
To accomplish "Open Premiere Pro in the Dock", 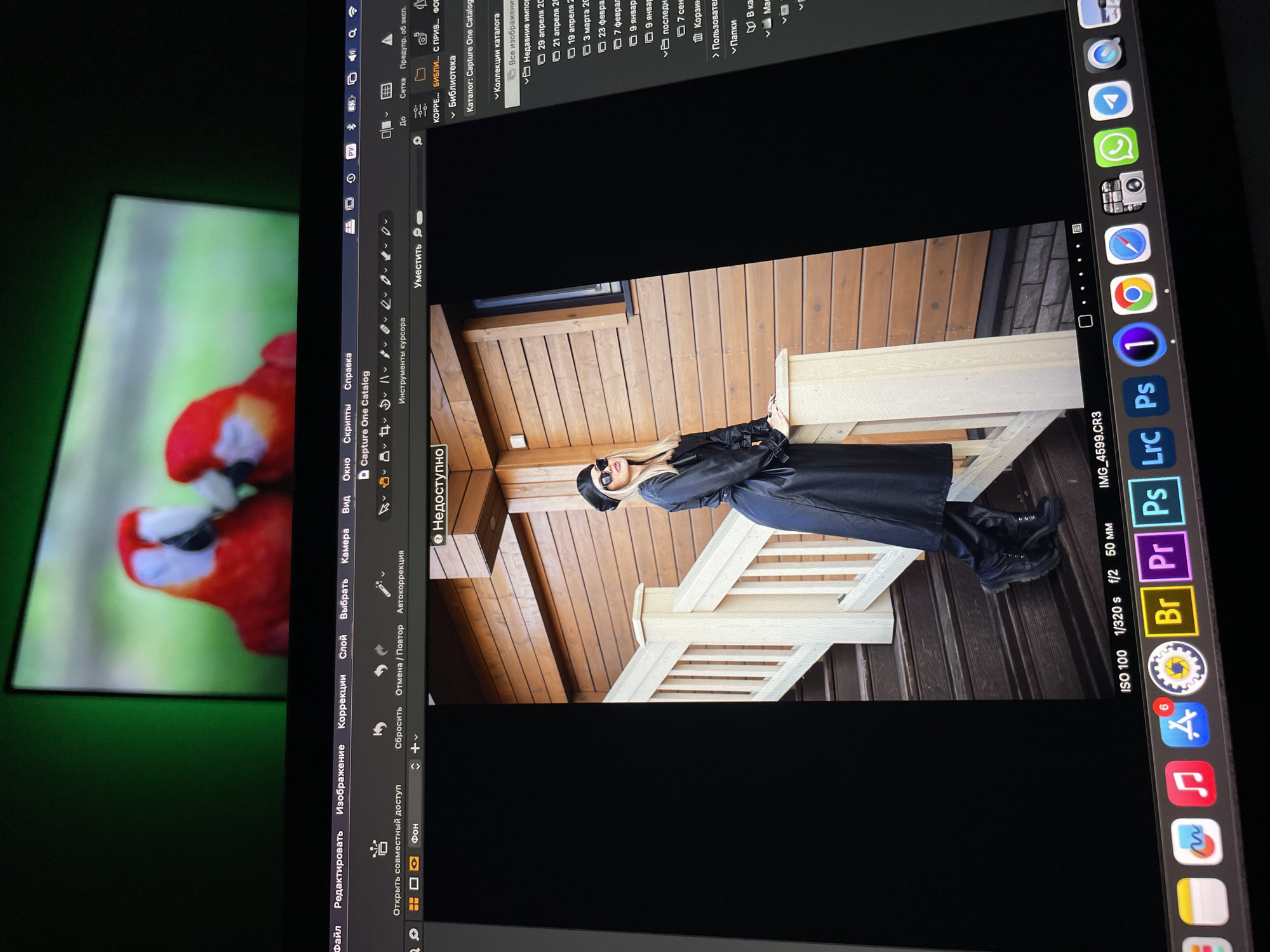I will (x=1163, y=557).
